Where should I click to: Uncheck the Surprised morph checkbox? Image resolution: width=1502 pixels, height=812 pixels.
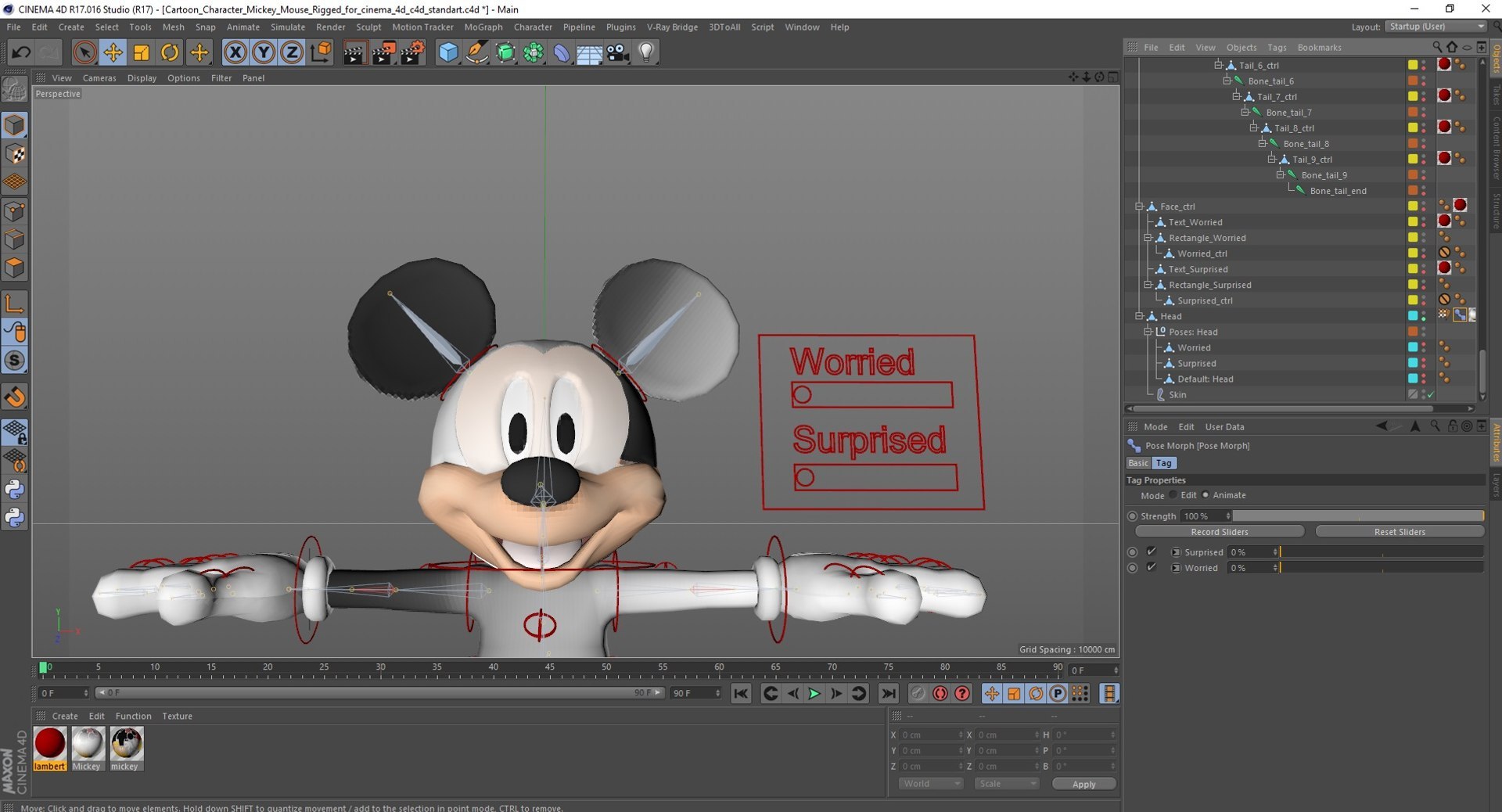[1152, 552]
